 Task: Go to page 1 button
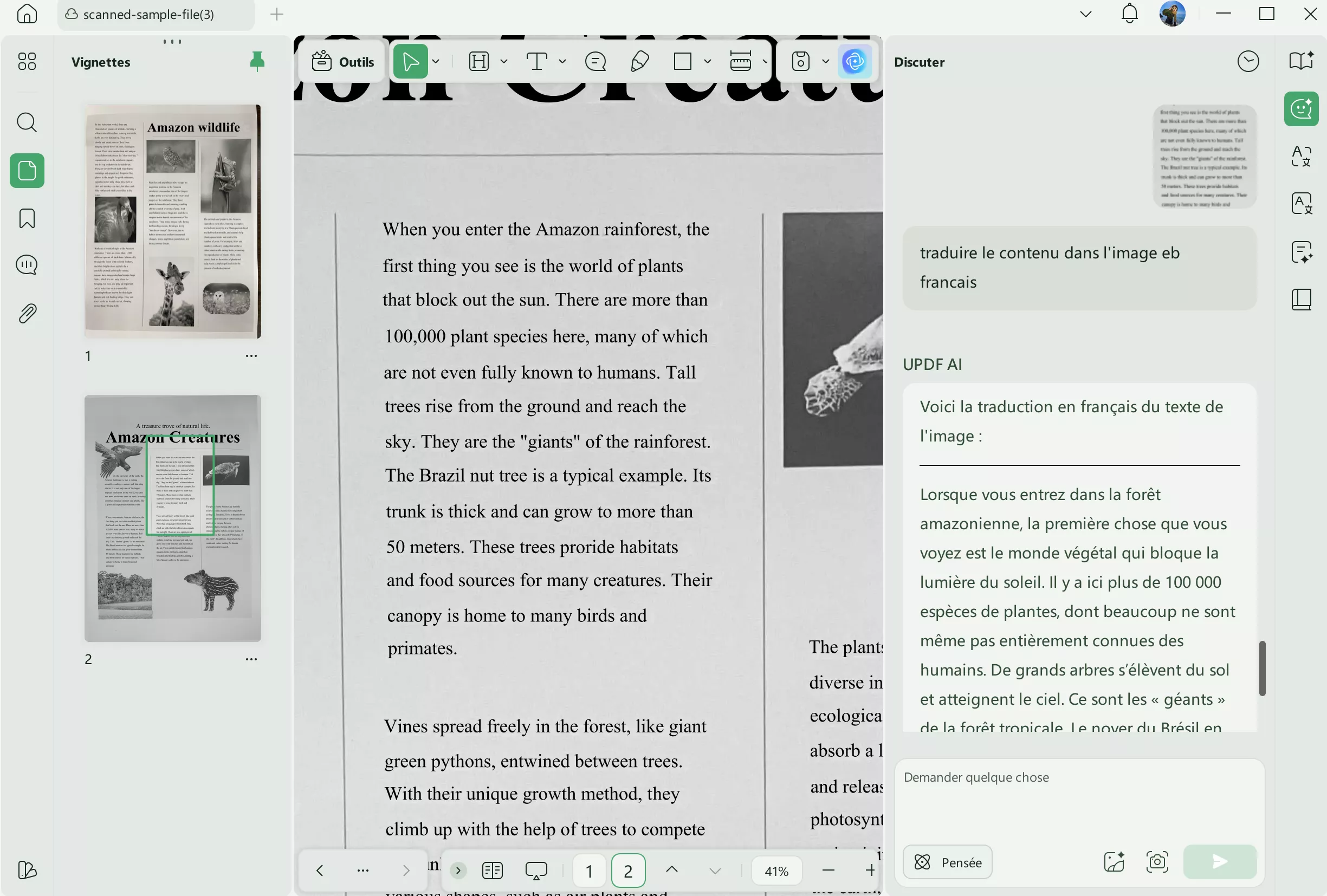tap(588, 871)
